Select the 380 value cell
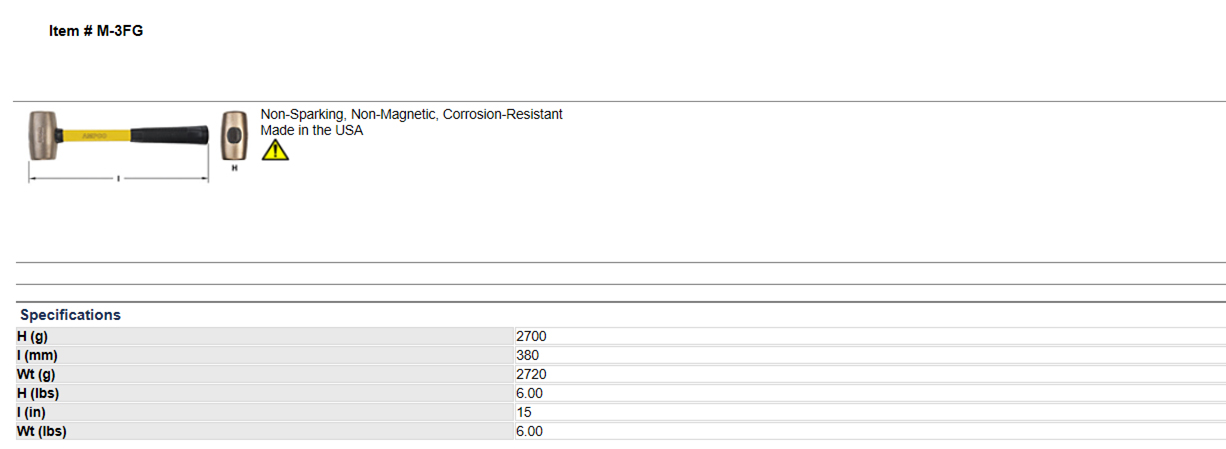The image size is (1226, 449). 870,356
